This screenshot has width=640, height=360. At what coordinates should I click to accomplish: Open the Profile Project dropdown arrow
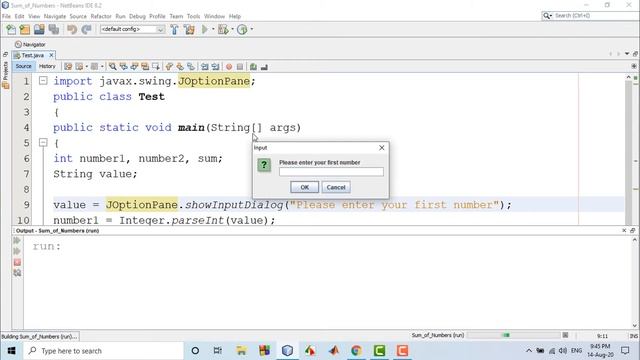pyautogui.click(x=251, y=29)
